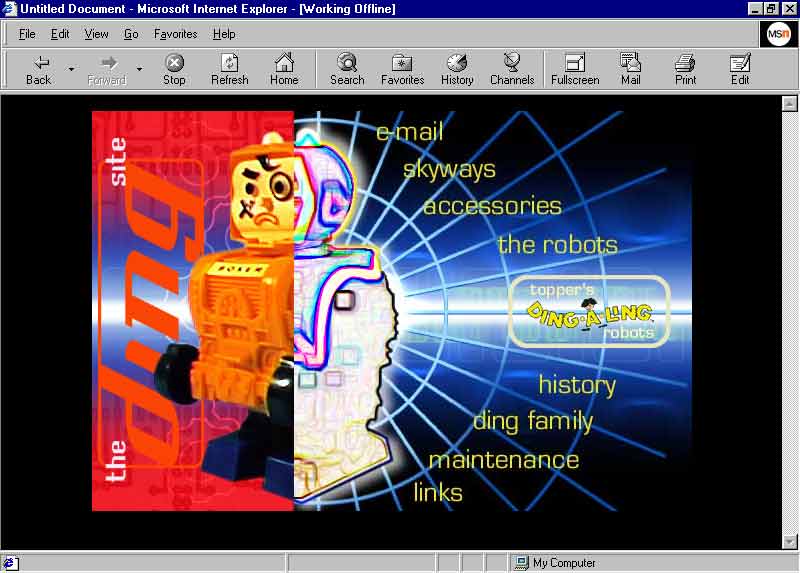Open the Back history dropdown arrow
The height and width of the screenshot is (573, 800).
71,69
